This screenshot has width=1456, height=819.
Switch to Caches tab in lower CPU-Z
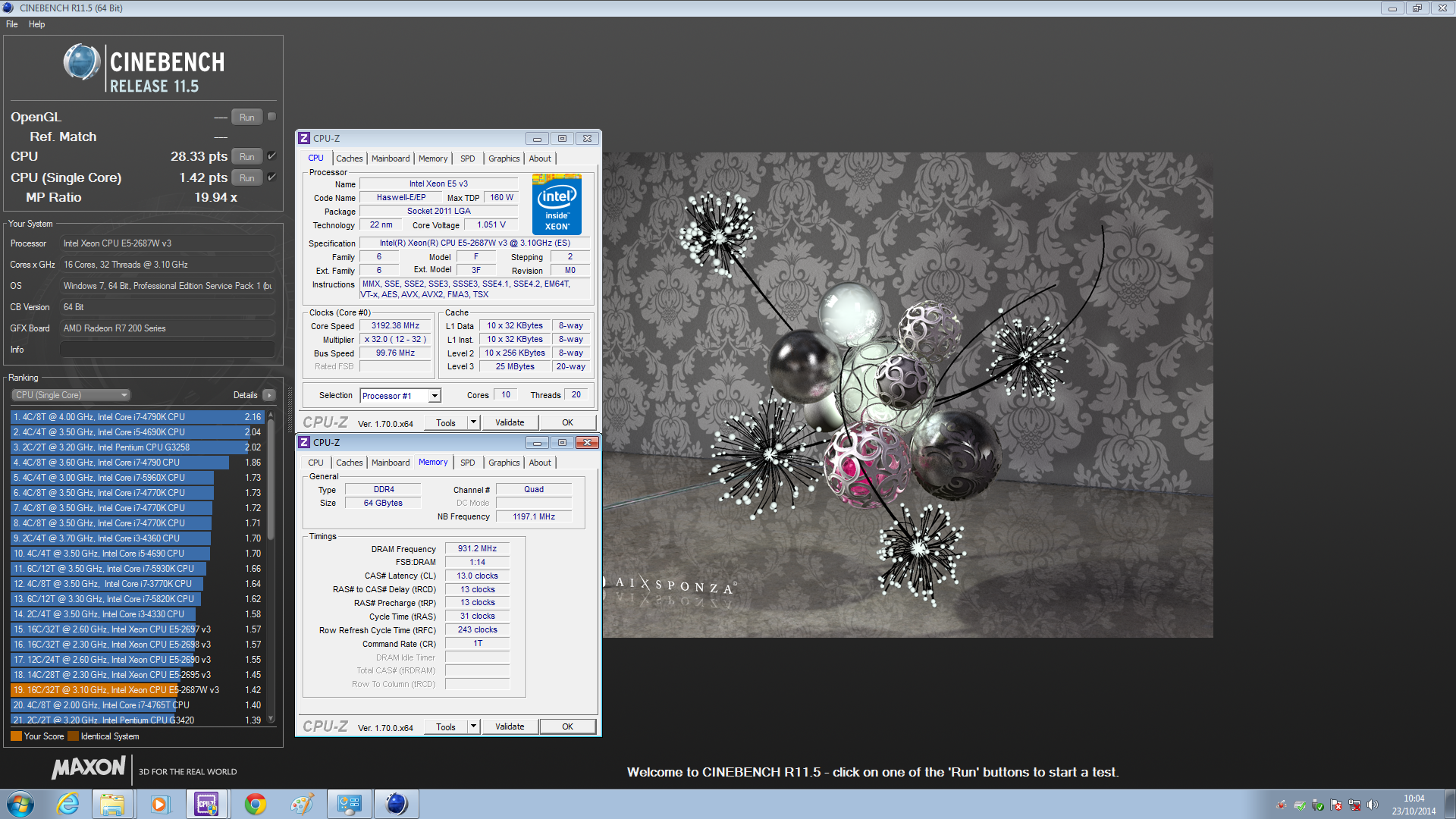click(x=349, y=463)
